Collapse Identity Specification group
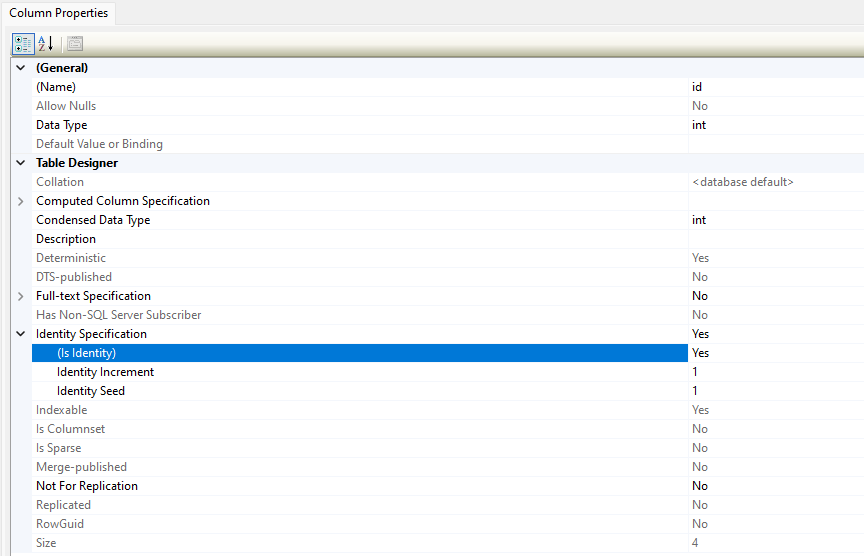The width and height of the screenshot is (864, 556). (21, 334)
